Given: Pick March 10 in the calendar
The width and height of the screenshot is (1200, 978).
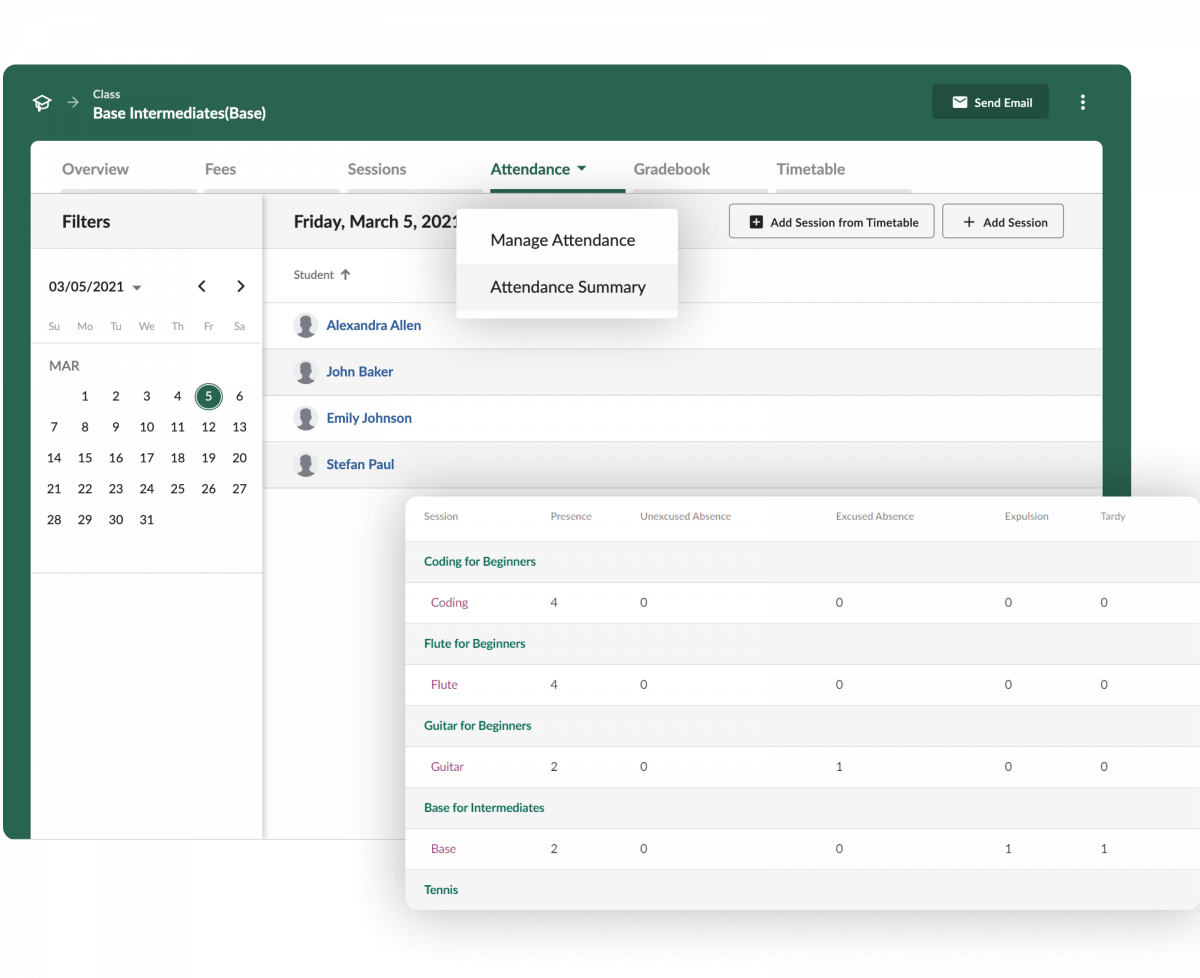Looking at the screenshot, I should (147, 427).
